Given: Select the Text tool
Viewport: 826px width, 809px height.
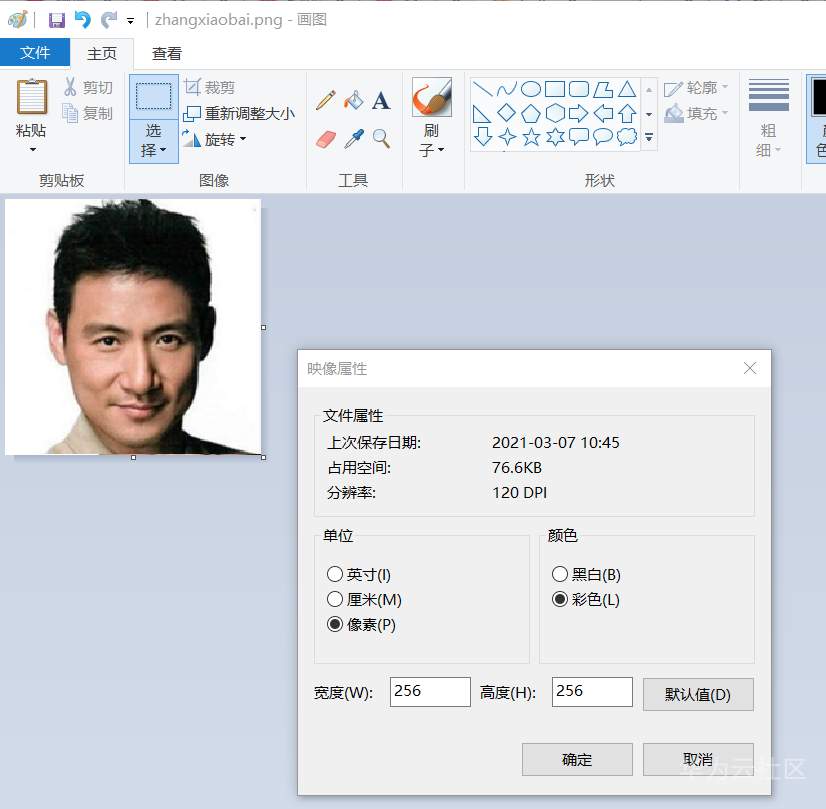Looking at the screenshot, I should click(380, 100).
